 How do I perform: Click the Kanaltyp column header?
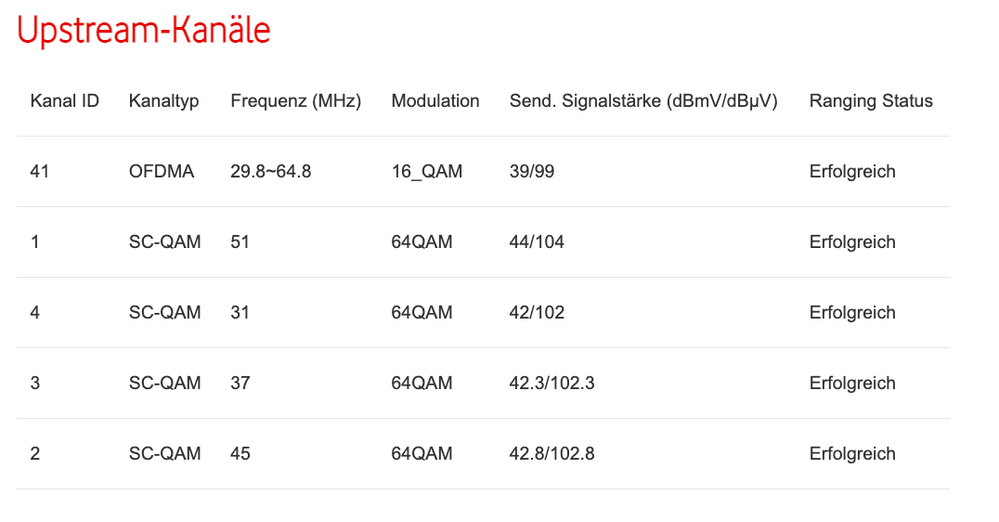[164, 101]
